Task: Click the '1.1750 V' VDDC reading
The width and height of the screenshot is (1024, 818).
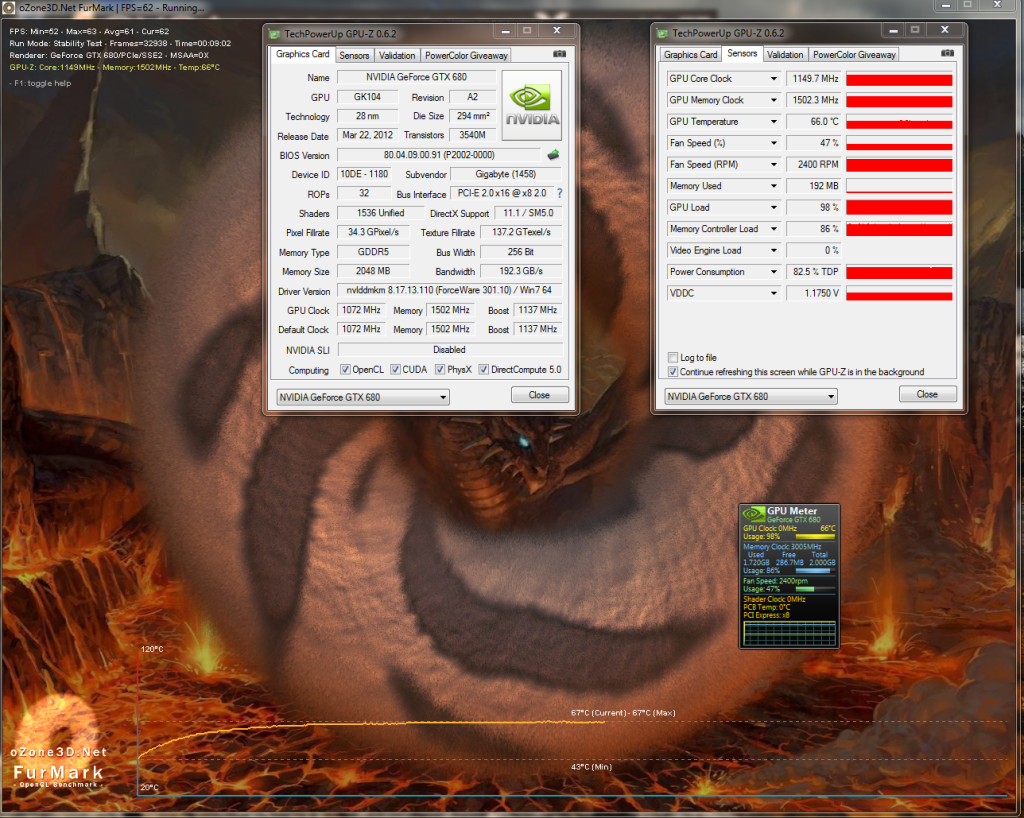Action: [x=814, y=293]
